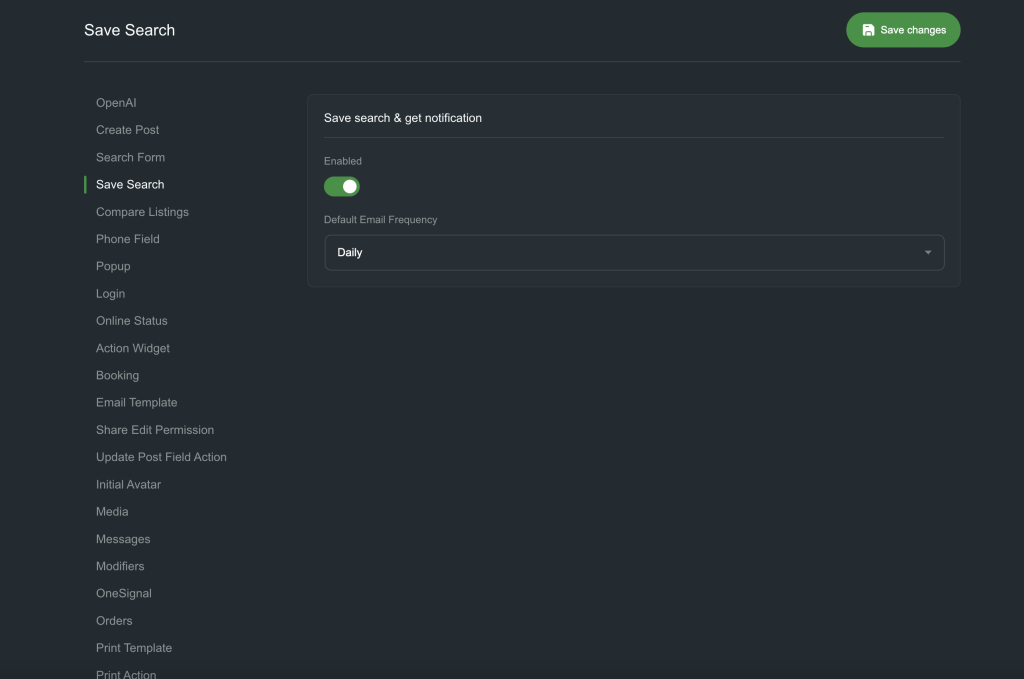
Task: Open Action Widget settings
Action: point(133,348)
